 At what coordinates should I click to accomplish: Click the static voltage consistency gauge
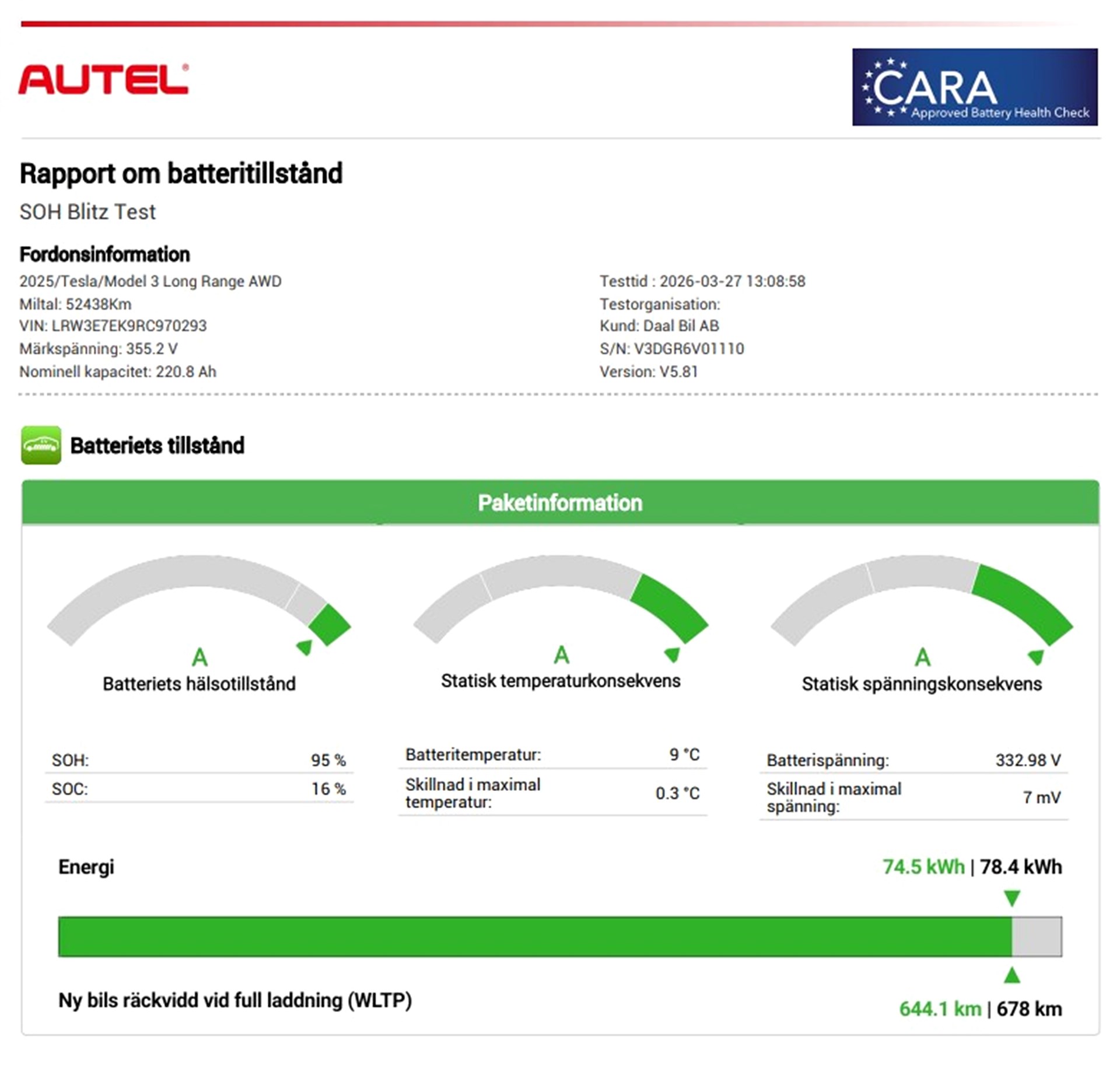[x=922, y=604]
